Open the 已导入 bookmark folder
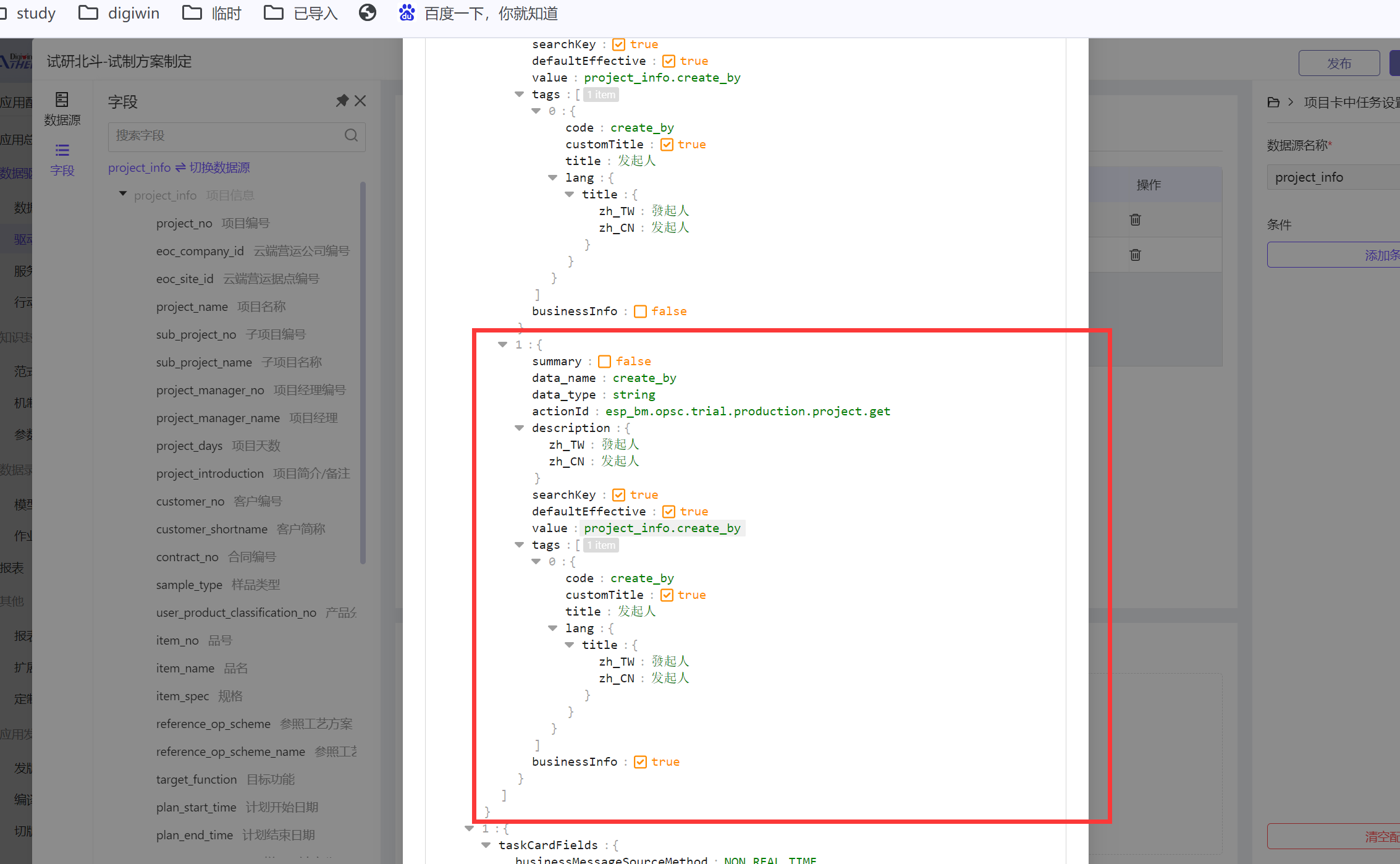Viewport: 1400px width, 864px height. [x=301, y=13]
